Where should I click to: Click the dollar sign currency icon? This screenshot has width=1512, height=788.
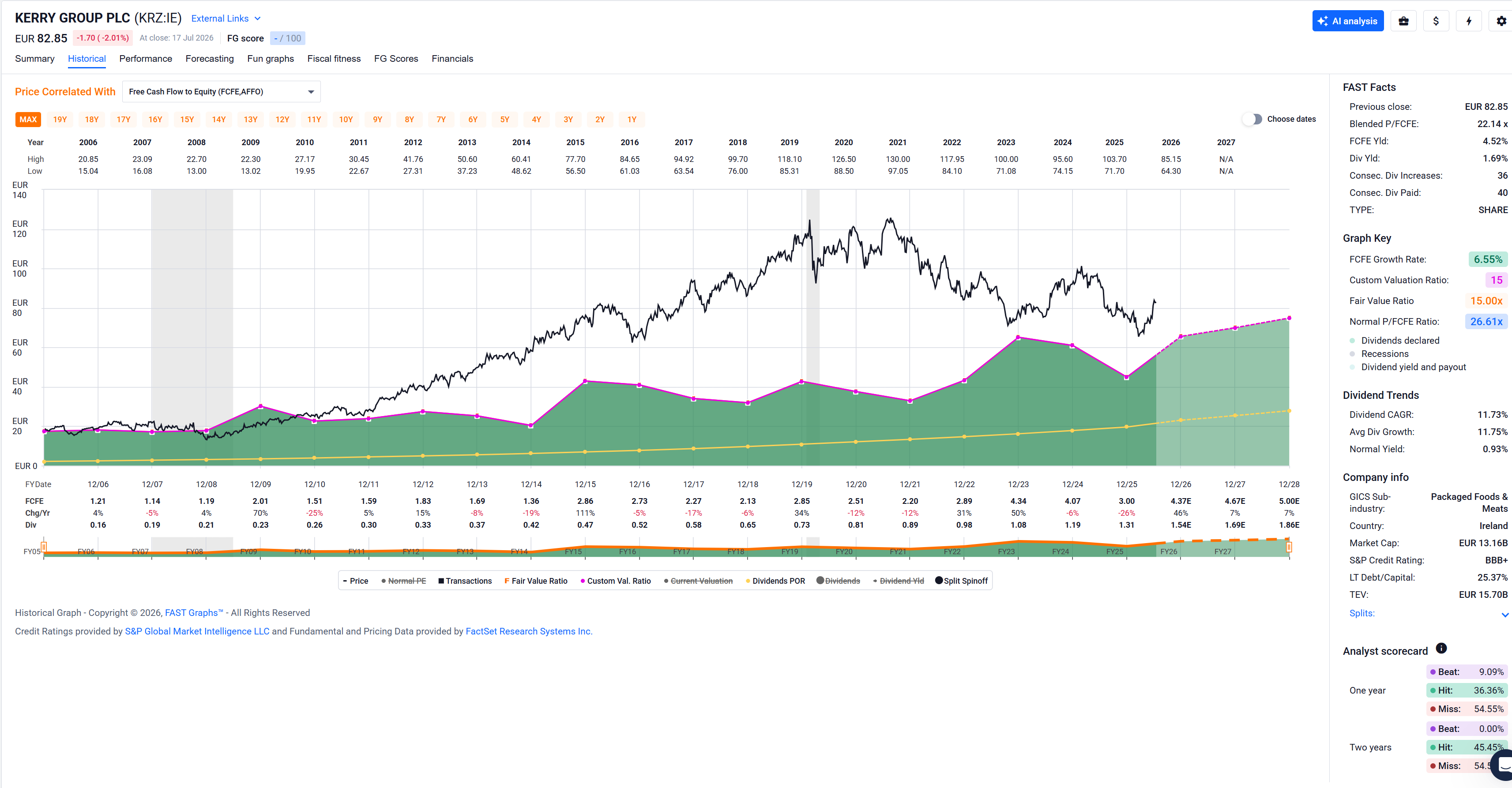click(1436, 21)
